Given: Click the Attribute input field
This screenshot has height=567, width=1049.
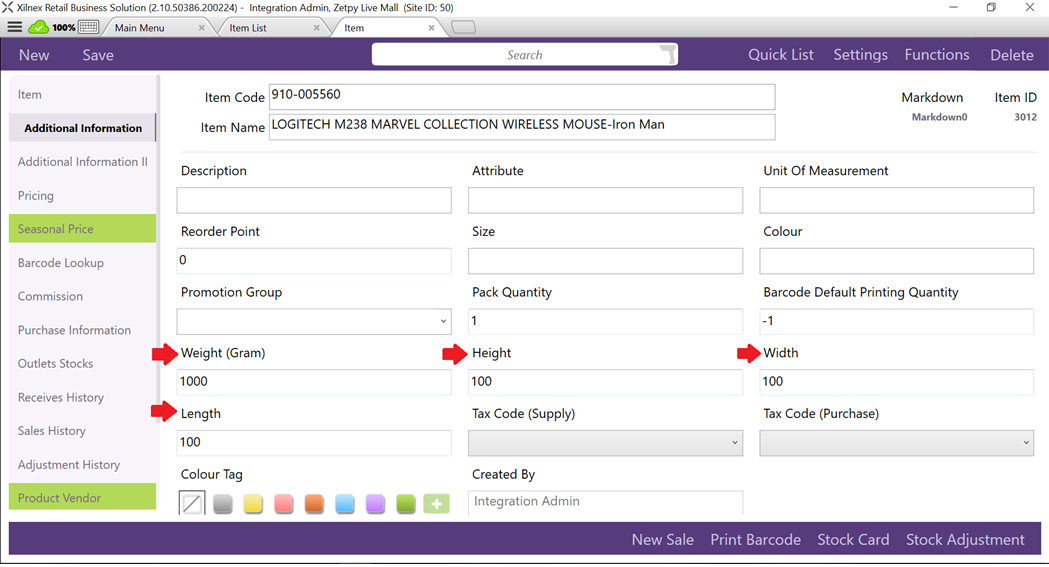Looking at the screenshot, I should click(605, 200).
